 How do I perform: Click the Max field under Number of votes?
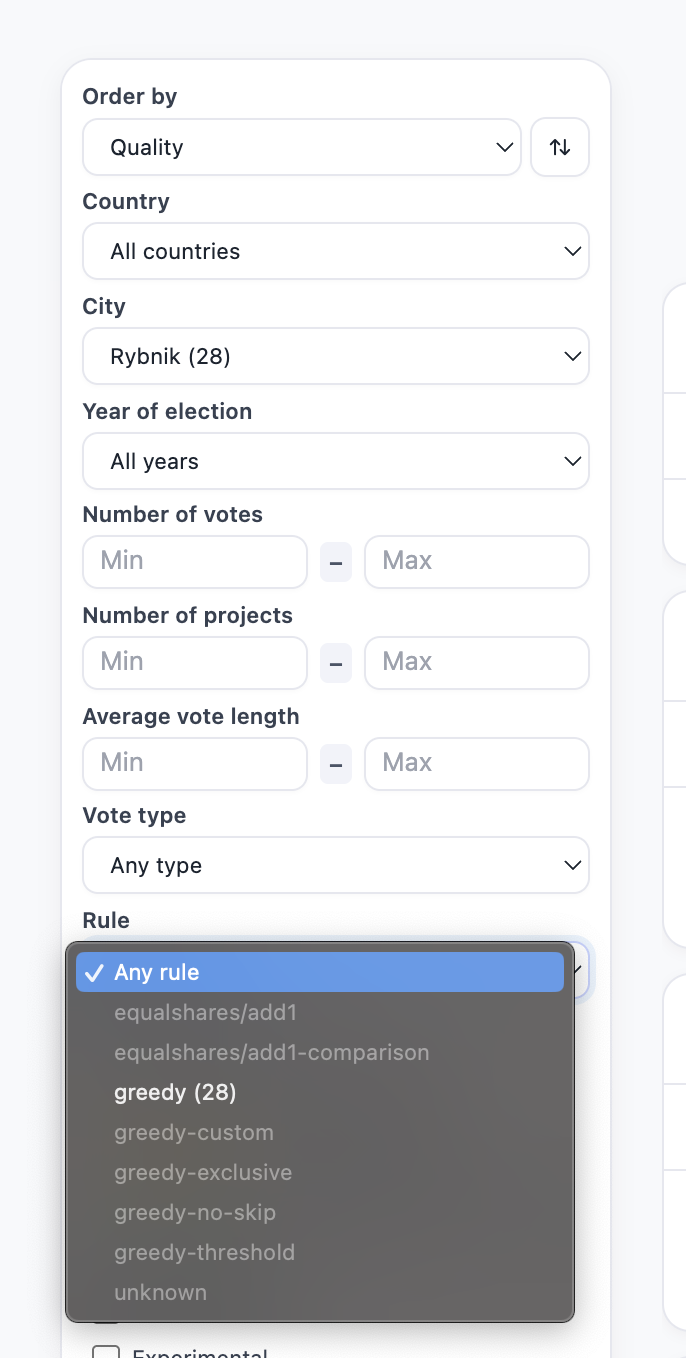(477, 561)
